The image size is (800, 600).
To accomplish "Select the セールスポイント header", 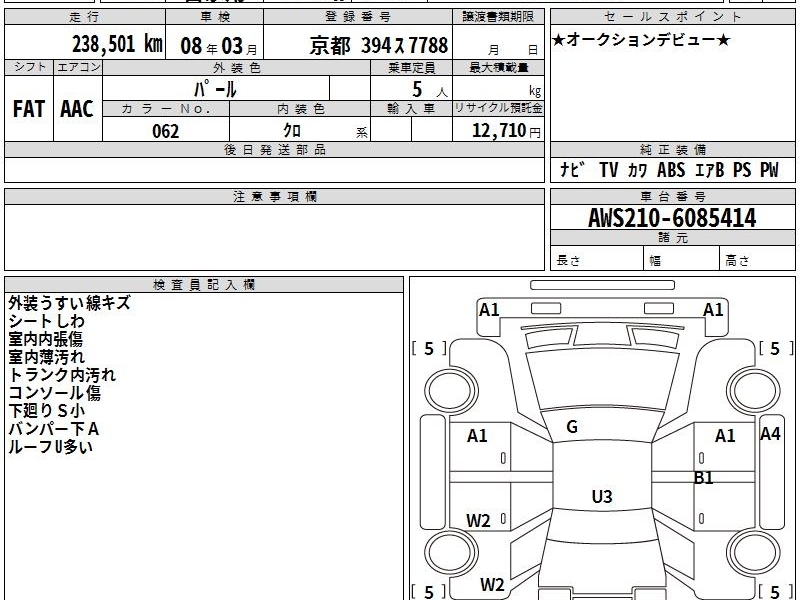I will pos(673,17).
